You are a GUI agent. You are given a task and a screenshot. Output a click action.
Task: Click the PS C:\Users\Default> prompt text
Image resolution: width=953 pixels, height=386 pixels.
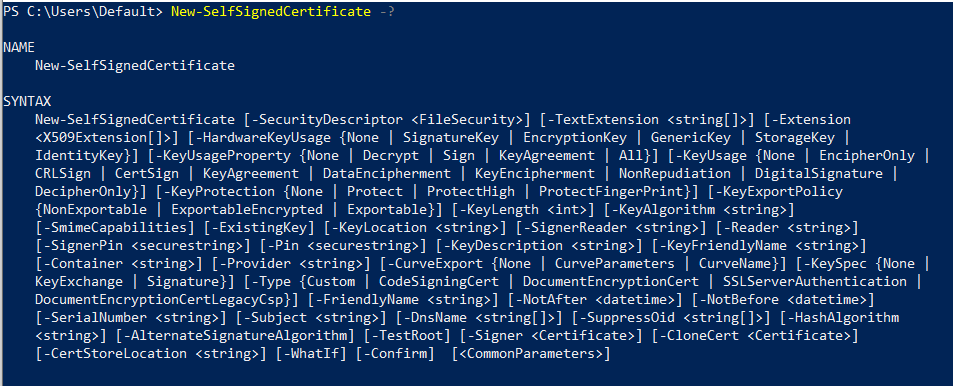(x=84, y=12)
